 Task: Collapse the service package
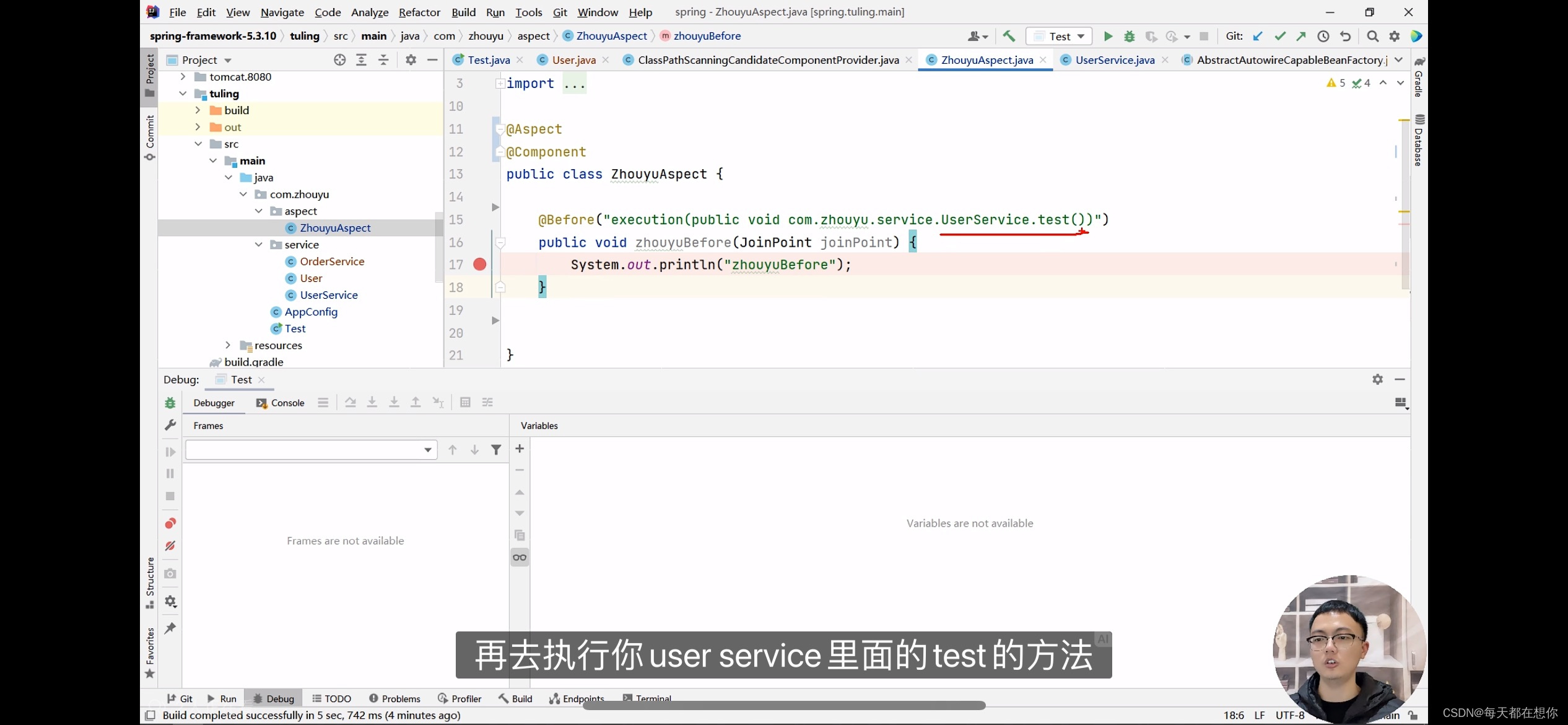point(259,245)
